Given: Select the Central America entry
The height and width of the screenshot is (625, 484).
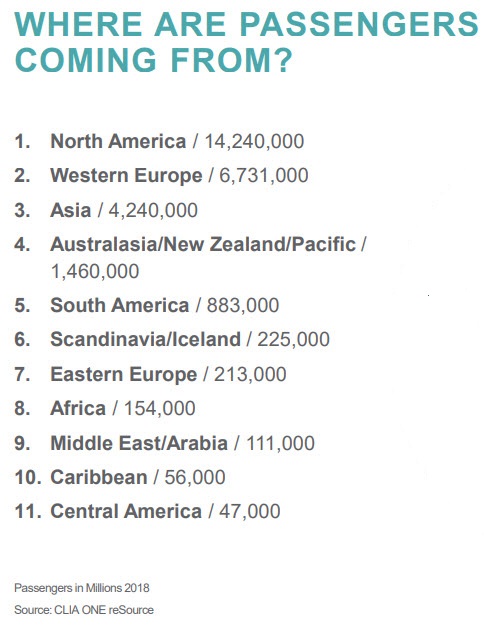Looking at the screenshot, I should (x=147, y=511).
